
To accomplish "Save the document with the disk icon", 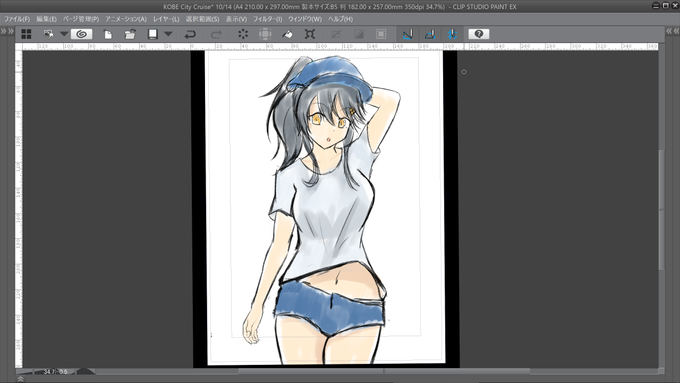I will click(x=152, y=34).
